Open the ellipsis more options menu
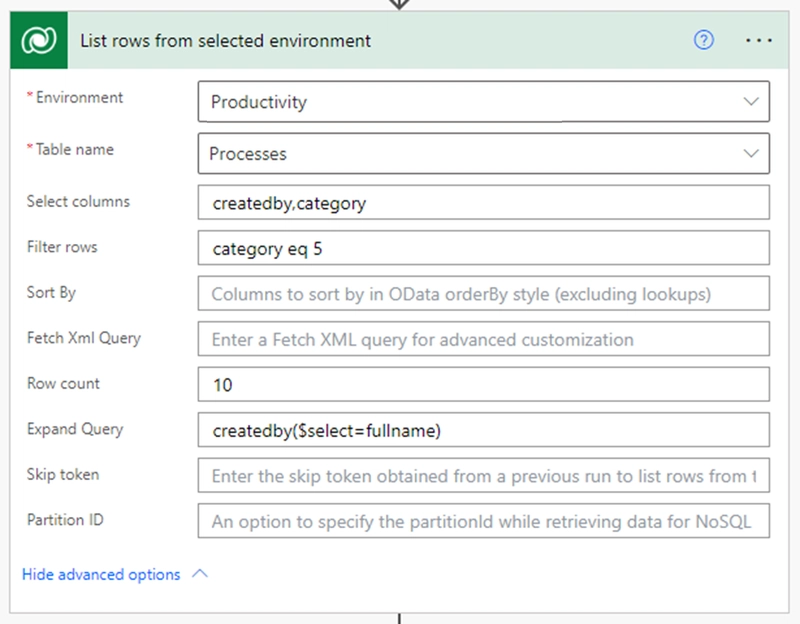 [x=759, y=41]
